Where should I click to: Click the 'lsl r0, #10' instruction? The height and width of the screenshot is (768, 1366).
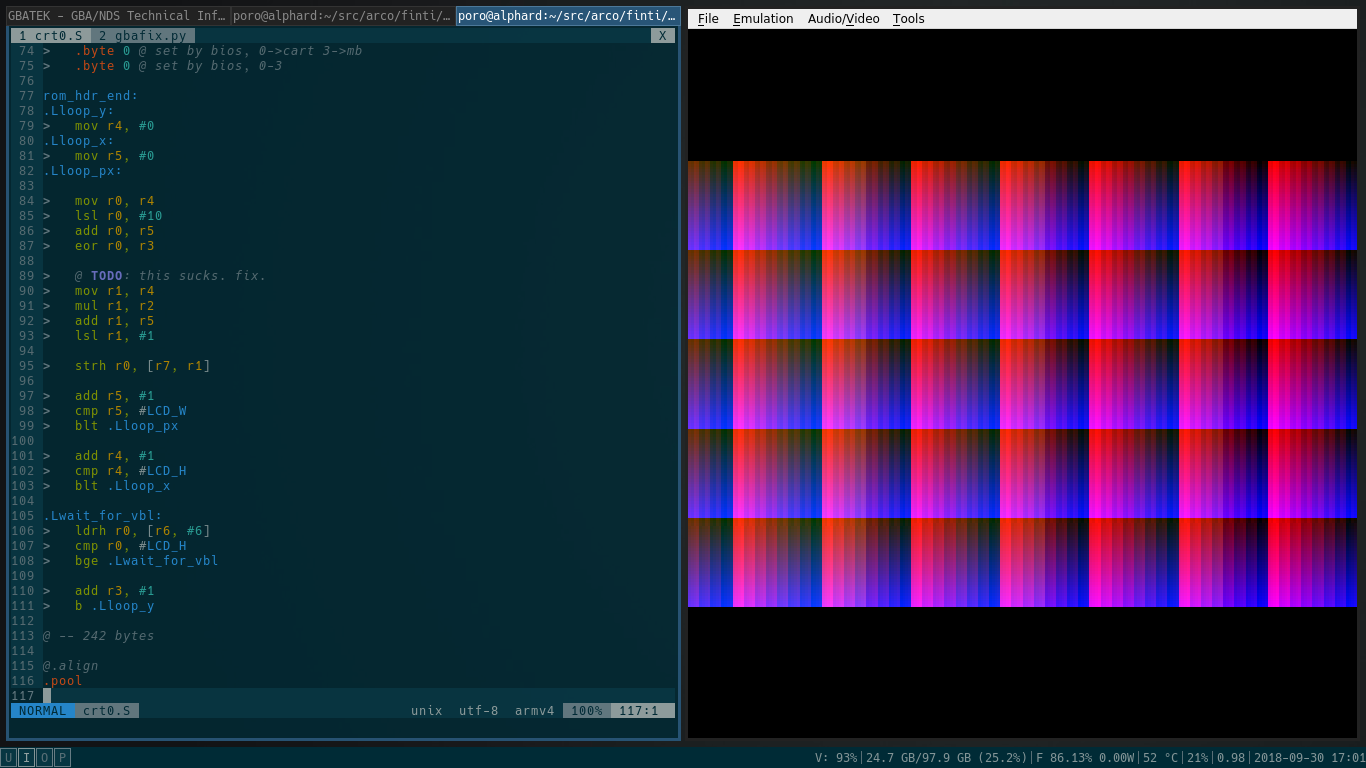tap(119, 215)
